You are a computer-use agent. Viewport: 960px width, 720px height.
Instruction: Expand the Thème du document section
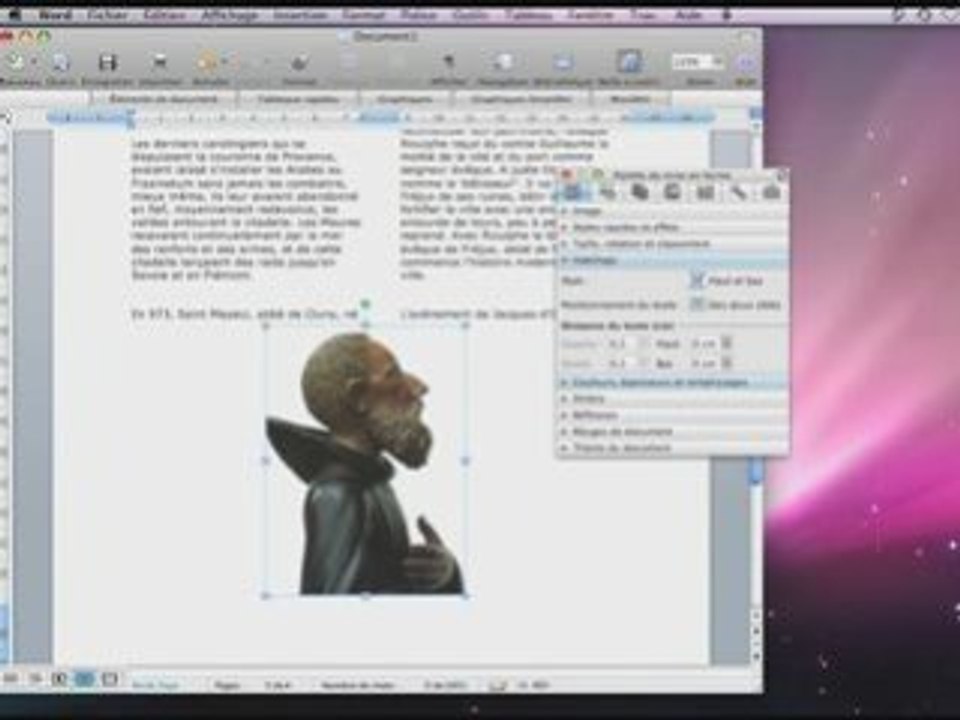point(672,448)
